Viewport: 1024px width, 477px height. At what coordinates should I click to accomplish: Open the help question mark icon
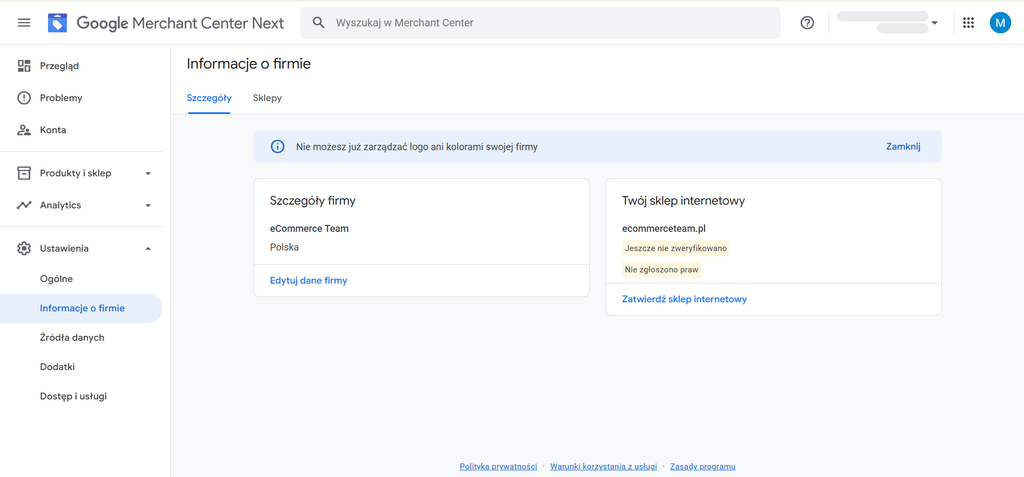point(807,23)
